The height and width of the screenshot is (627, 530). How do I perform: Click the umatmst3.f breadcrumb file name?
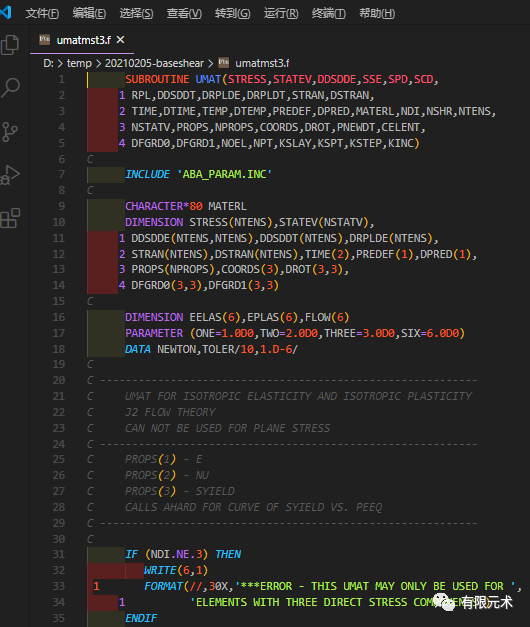(262, 63)
